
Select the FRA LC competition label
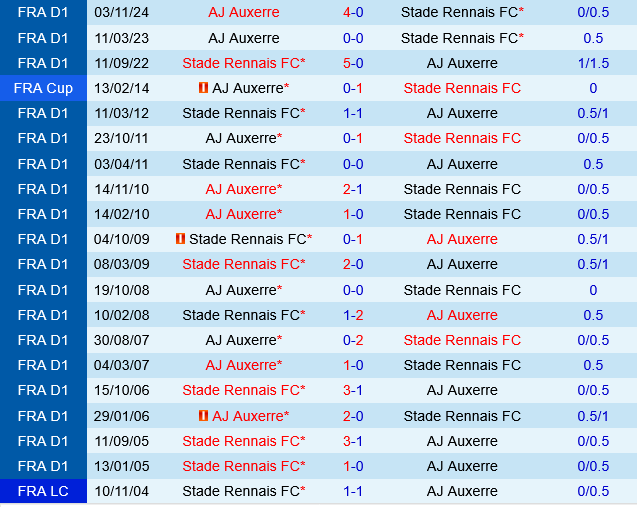[43, 491]
